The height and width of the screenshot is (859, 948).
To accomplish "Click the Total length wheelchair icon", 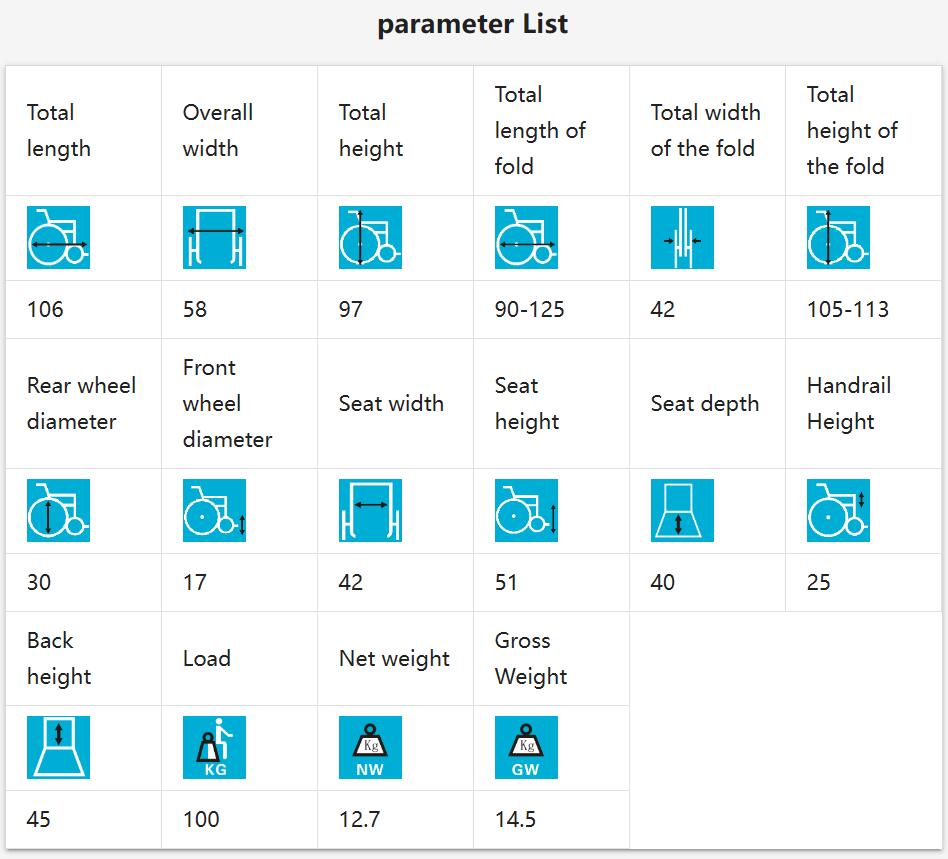I will (58, 237).
